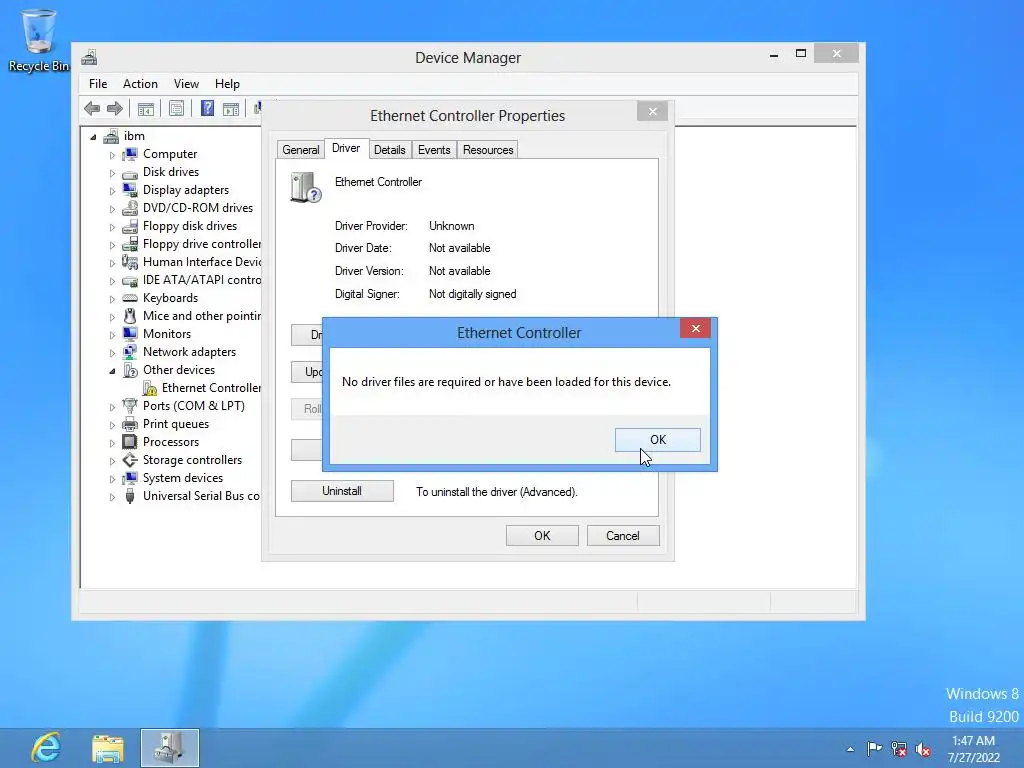
Task: Switch to the Details tab
Action: coord(390,150)
